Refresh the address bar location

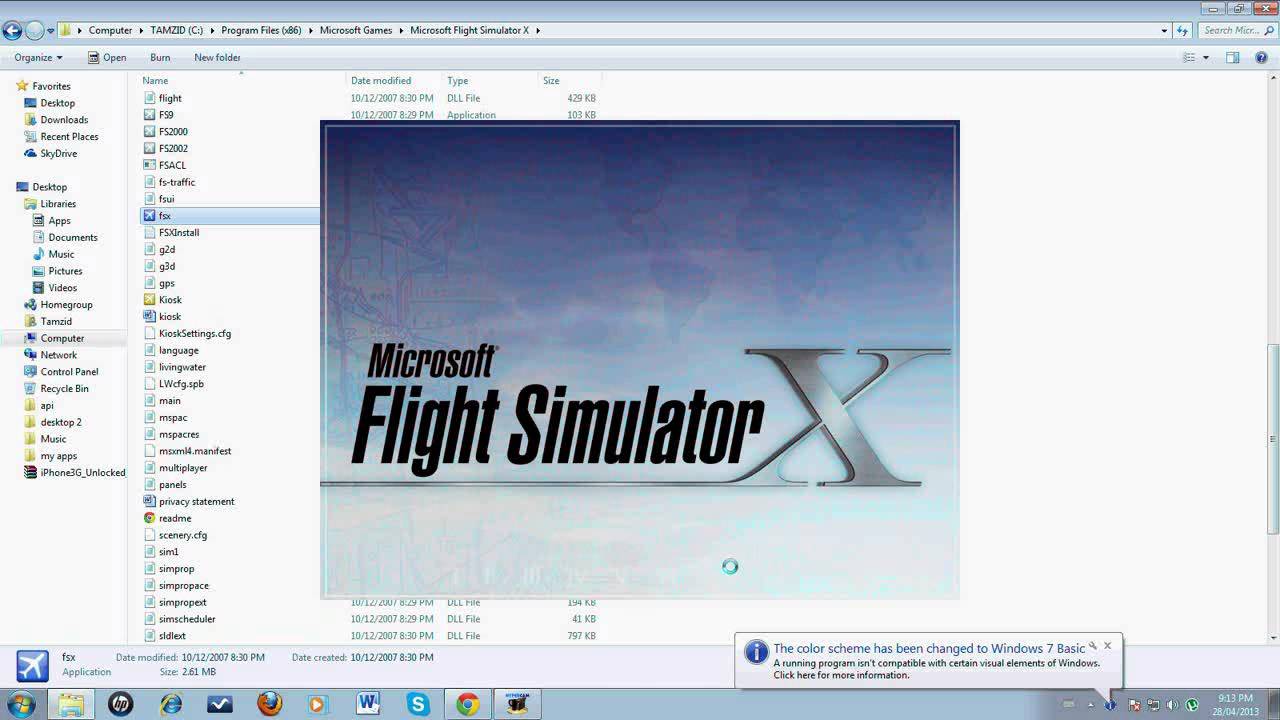[1183, 30]
